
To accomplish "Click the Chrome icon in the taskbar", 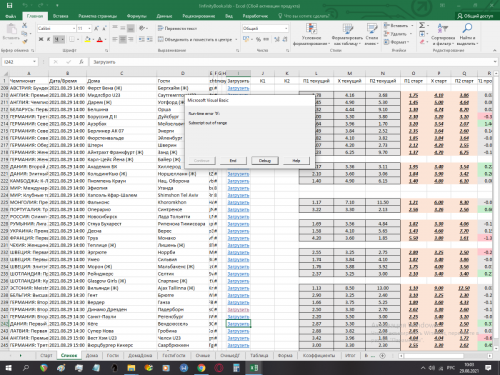I will pyautogui.click(x=201, y=368).
